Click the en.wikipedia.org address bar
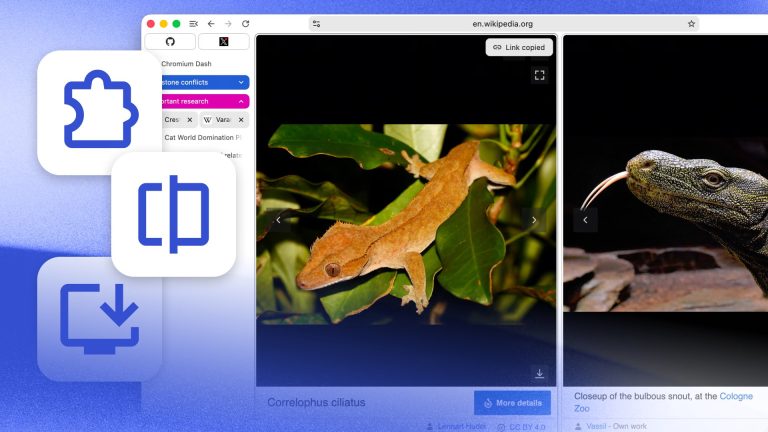The image size is (768, 432). click(503, 24)
